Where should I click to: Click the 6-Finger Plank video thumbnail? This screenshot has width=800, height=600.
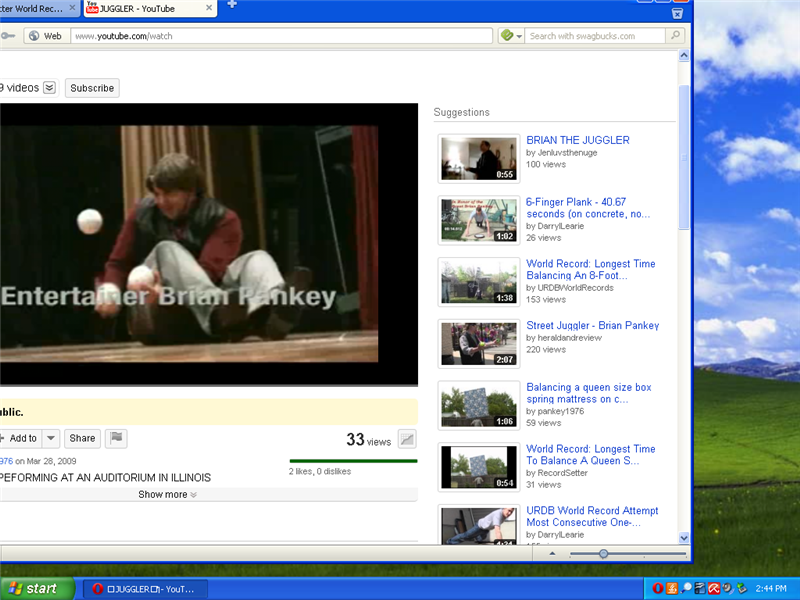point(479,220)
